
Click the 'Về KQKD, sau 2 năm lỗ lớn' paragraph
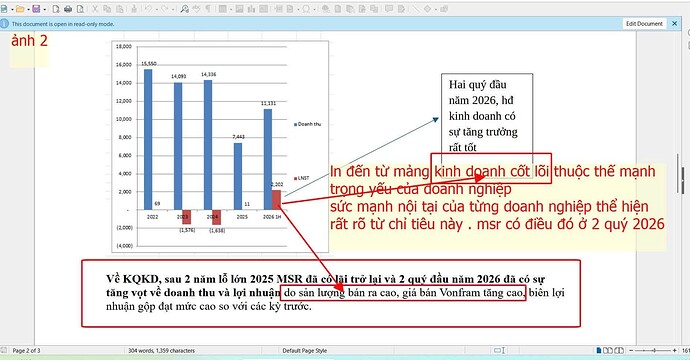335,292
